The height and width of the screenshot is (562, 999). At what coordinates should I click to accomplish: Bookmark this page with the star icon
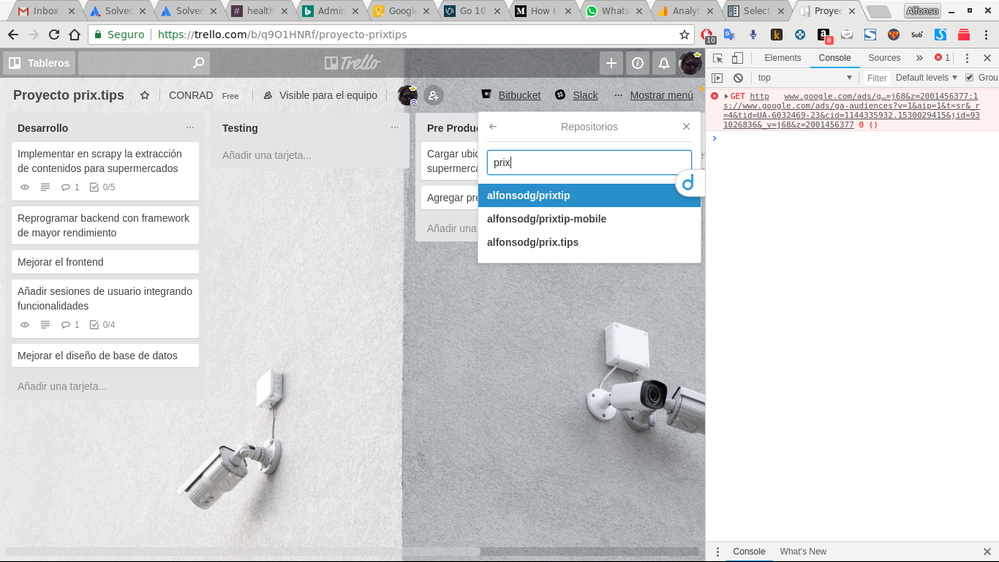(684, 35)
